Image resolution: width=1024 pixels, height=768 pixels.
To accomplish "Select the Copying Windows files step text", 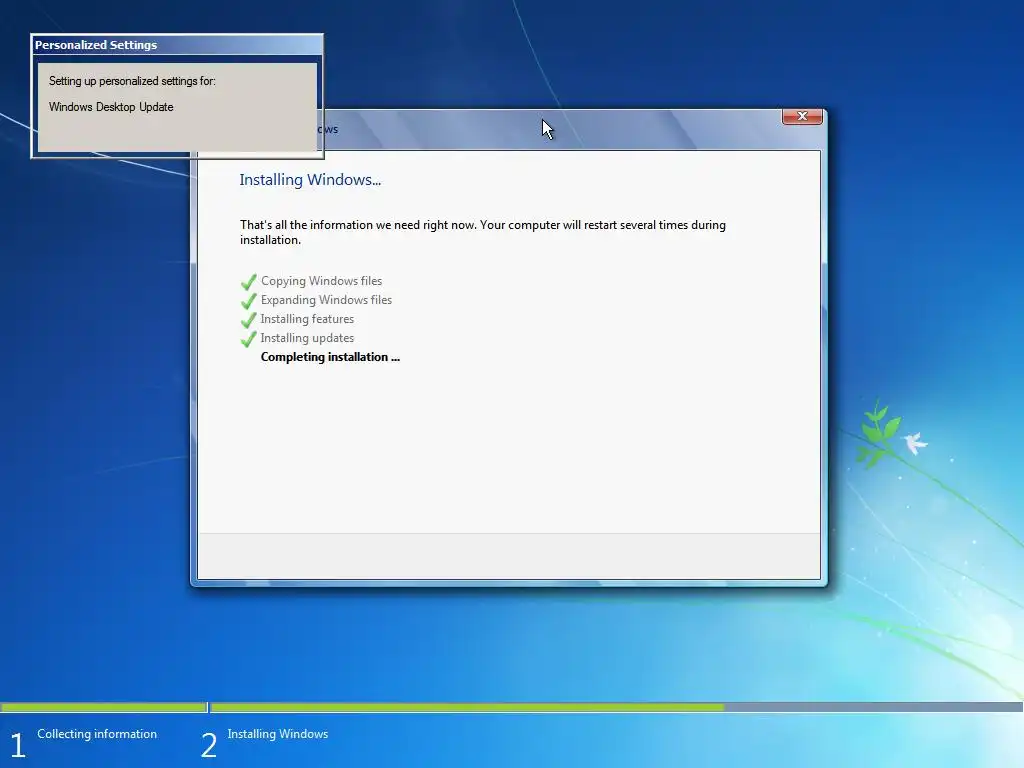I will point(321,281).
